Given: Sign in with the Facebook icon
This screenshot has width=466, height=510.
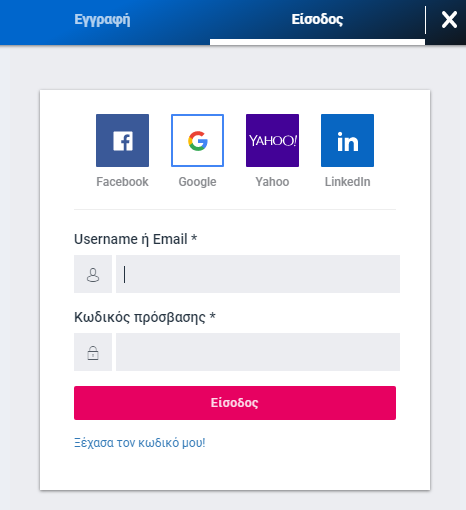Looking at the screenshot, I should pyautogui.click(x=122, y=140).
